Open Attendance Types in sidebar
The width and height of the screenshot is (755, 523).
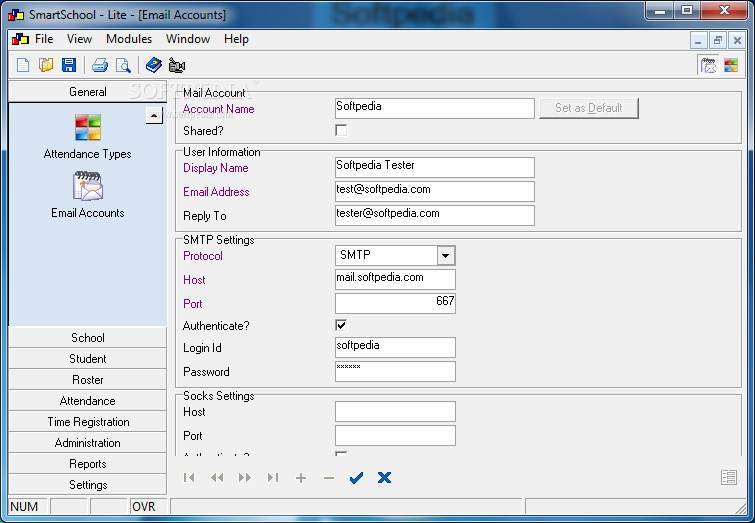[x=88, y=136]
